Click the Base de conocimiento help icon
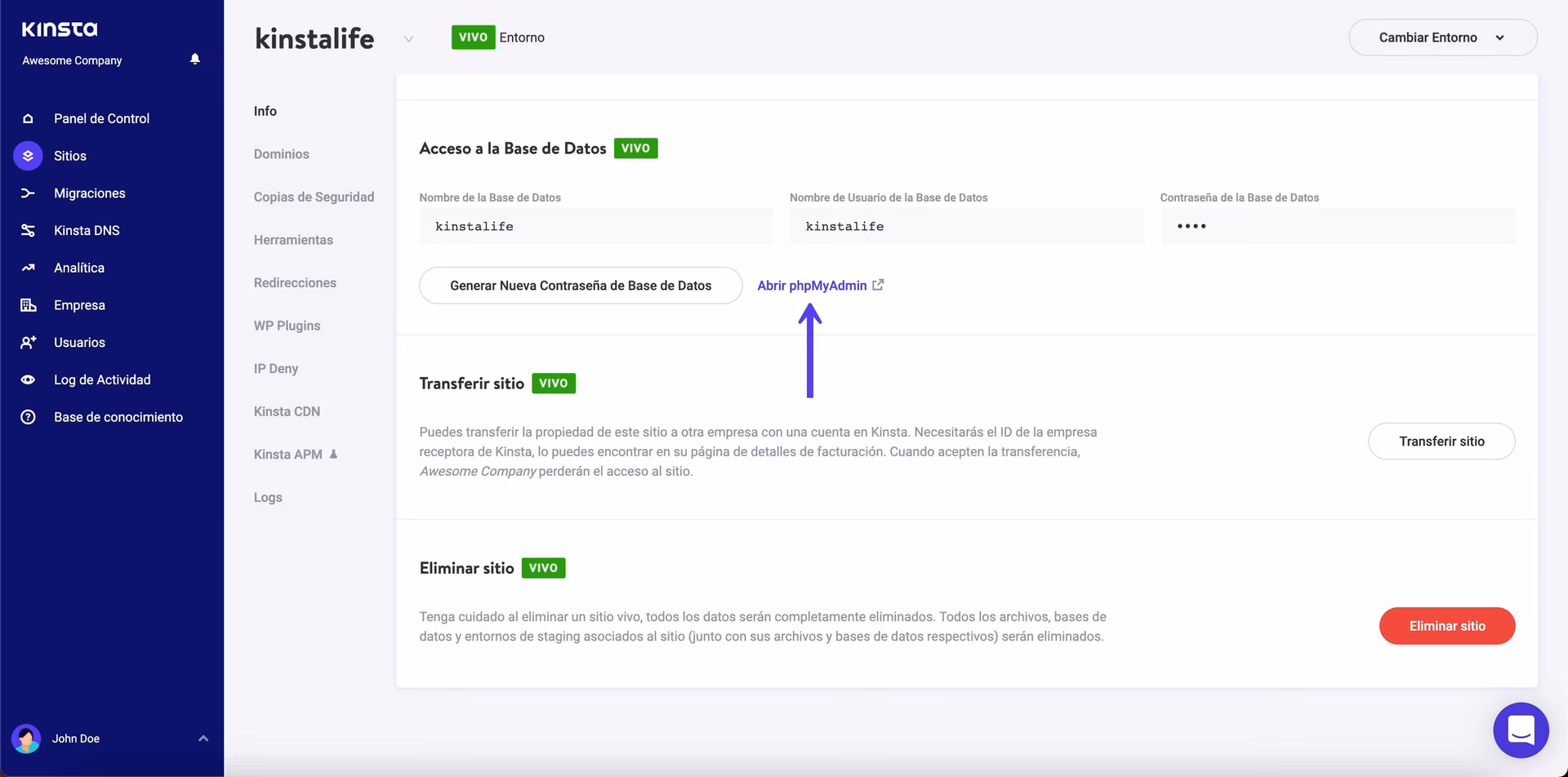The height and width of the screenshot is (777, 1568). 28,417
